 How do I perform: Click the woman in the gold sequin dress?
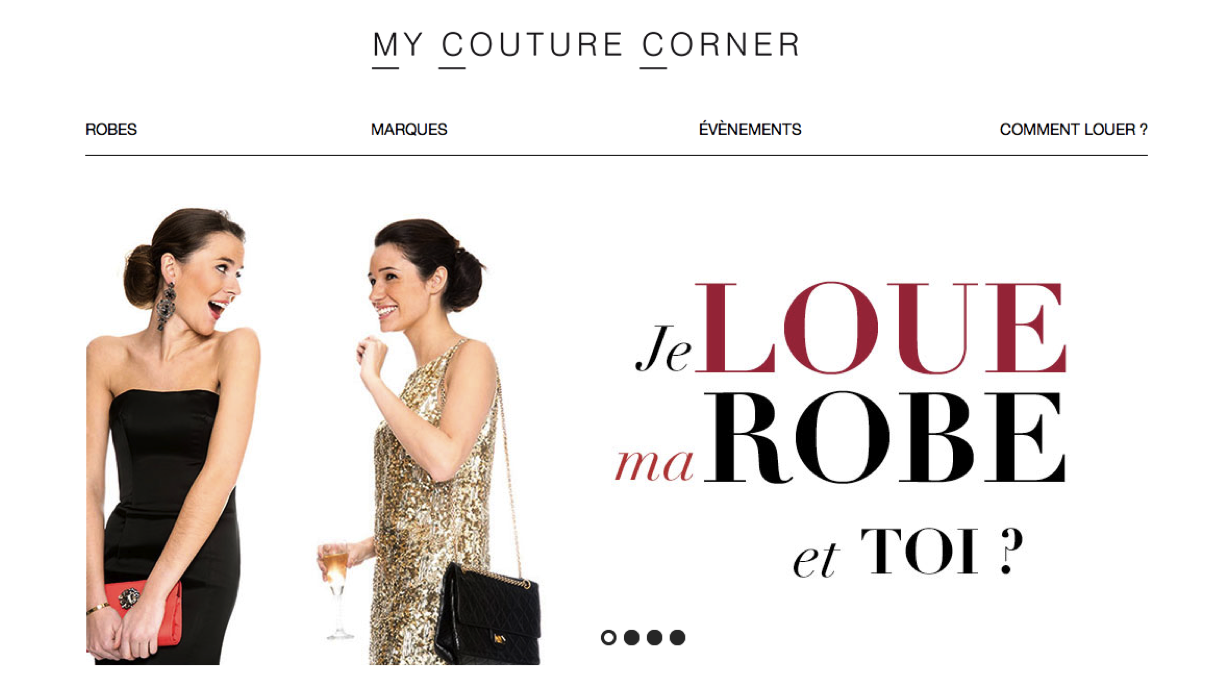[x=430, y=442]
